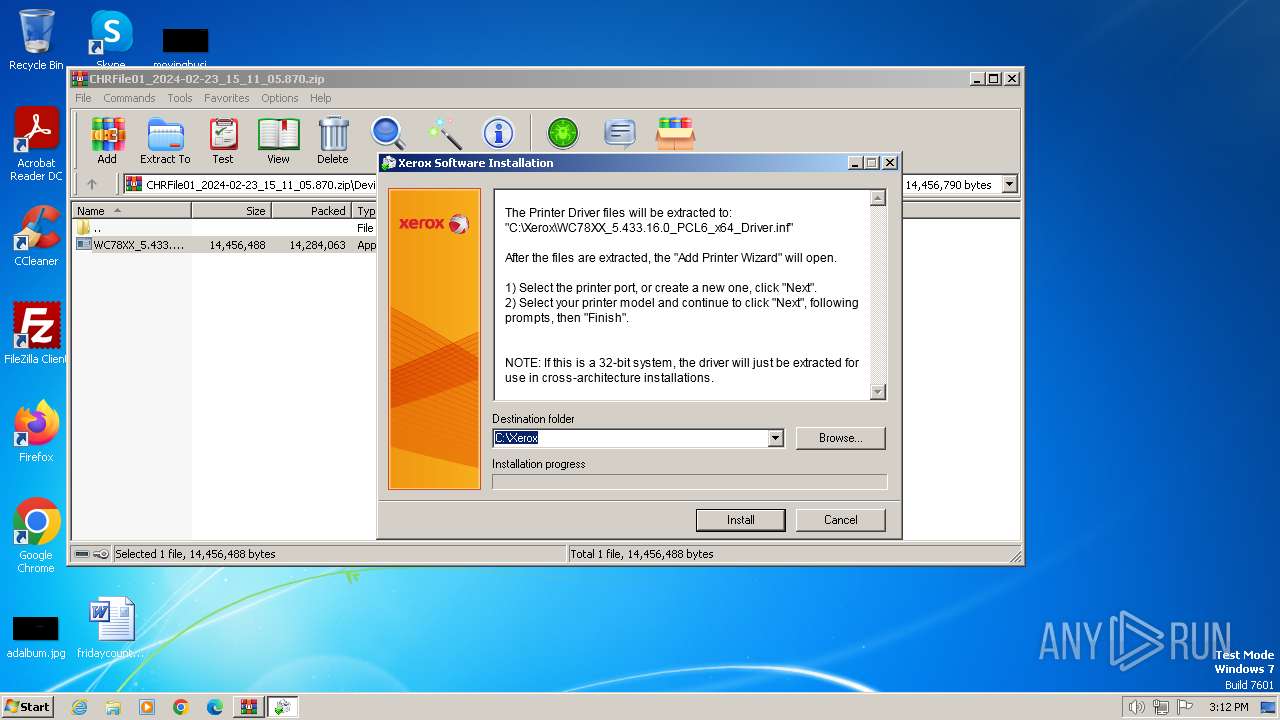Screen dimensions: 1280x720
Task: Click the Comment speech bubble icon
Action: [x=620, y=133]
